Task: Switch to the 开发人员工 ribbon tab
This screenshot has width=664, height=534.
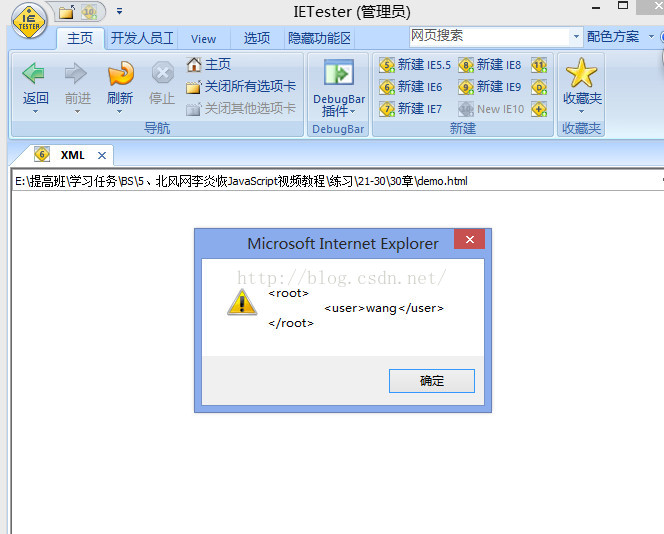Action: [142, 38]
